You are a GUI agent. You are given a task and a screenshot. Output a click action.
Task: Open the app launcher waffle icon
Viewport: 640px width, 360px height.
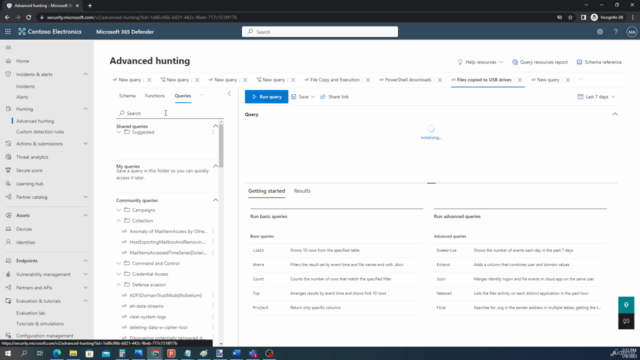point(8,31)
